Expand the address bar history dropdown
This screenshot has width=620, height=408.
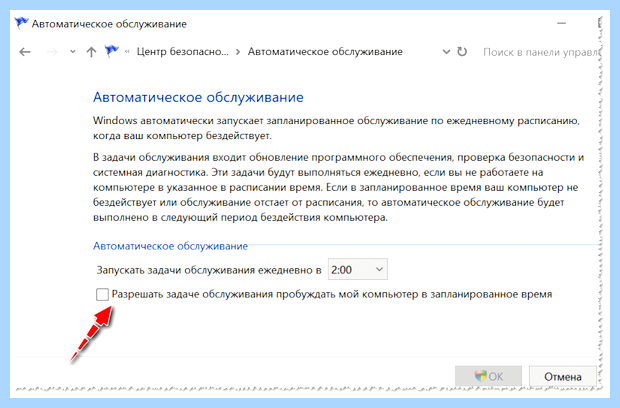coord(446,52)
